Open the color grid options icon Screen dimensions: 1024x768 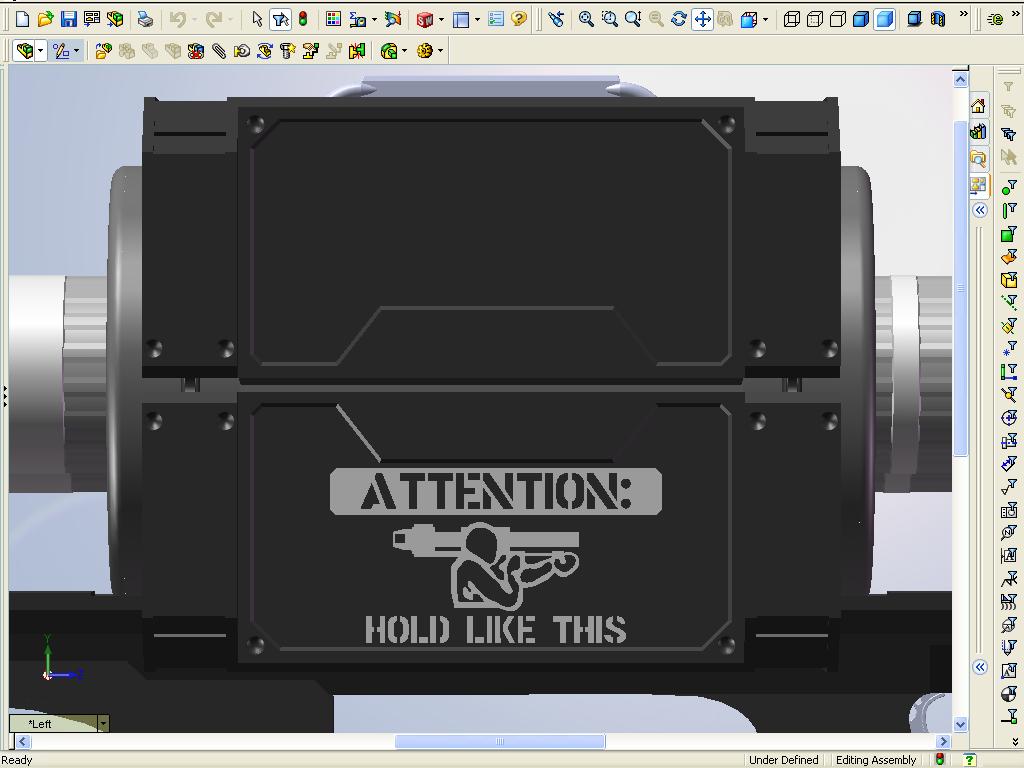point(333,19)
